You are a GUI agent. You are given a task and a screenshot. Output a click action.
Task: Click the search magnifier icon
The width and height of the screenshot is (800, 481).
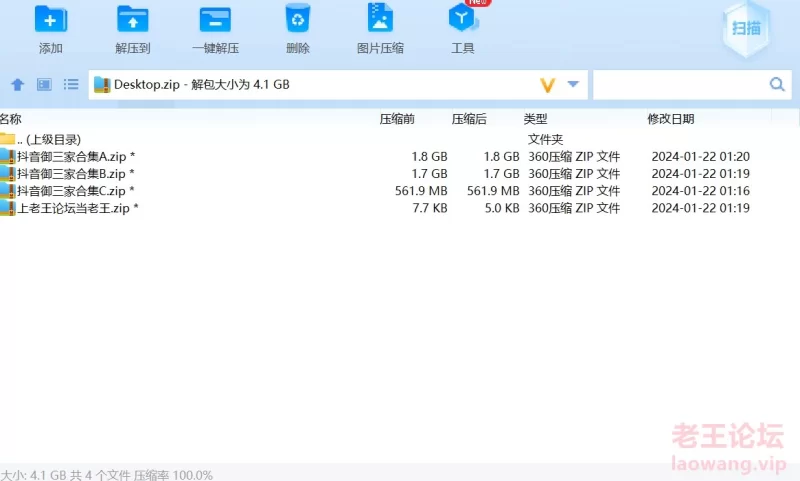click(777, 84)
